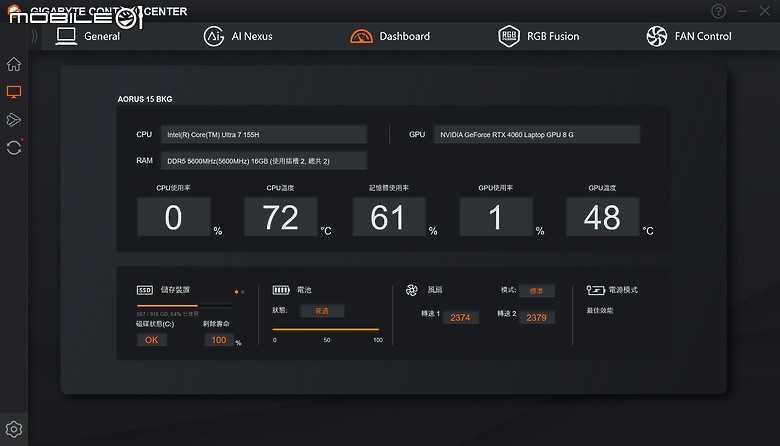Viewport: 780px width, 446px height.
Task: Click the CPU usage value 0
Action: (x=174, y=217)
